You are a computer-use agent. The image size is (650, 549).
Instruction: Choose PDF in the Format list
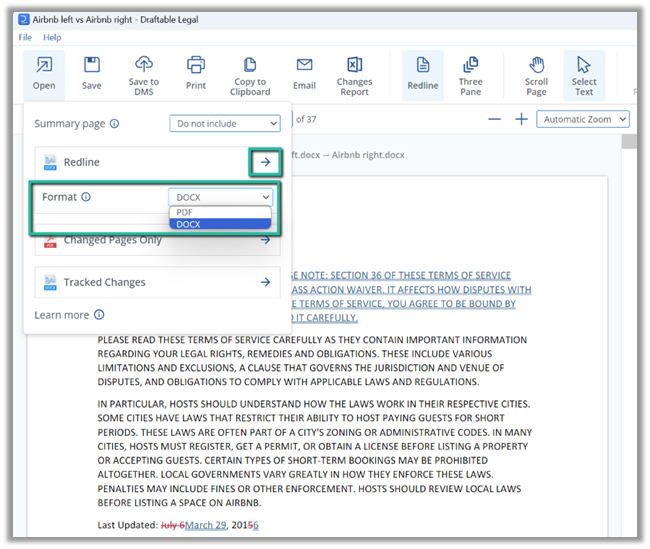(220, 212)
